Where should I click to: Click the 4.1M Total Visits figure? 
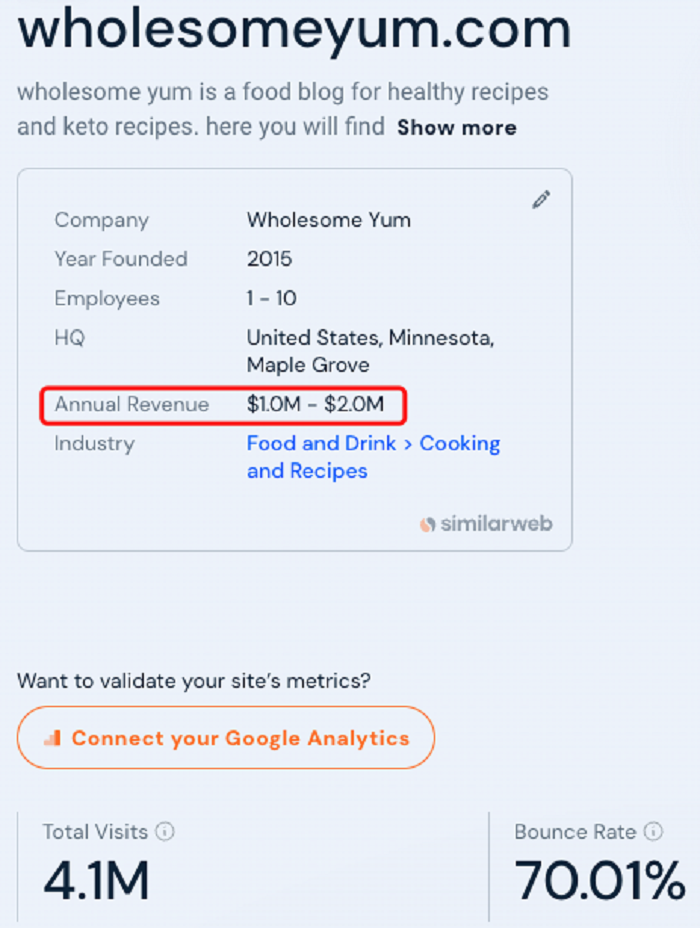[x=96, y=881]
